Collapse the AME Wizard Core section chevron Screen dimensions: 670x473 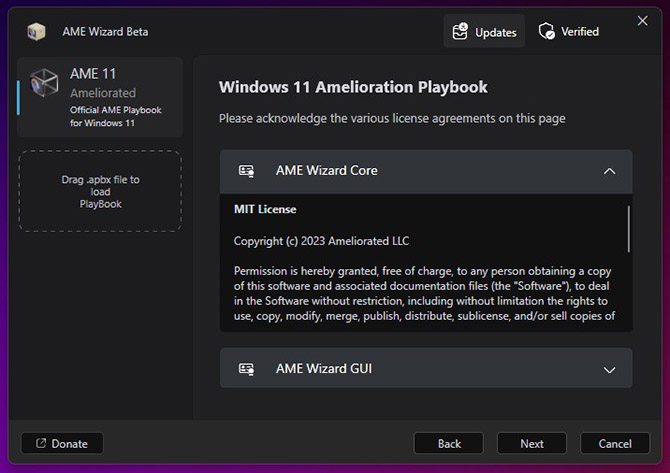pos(609,171)
